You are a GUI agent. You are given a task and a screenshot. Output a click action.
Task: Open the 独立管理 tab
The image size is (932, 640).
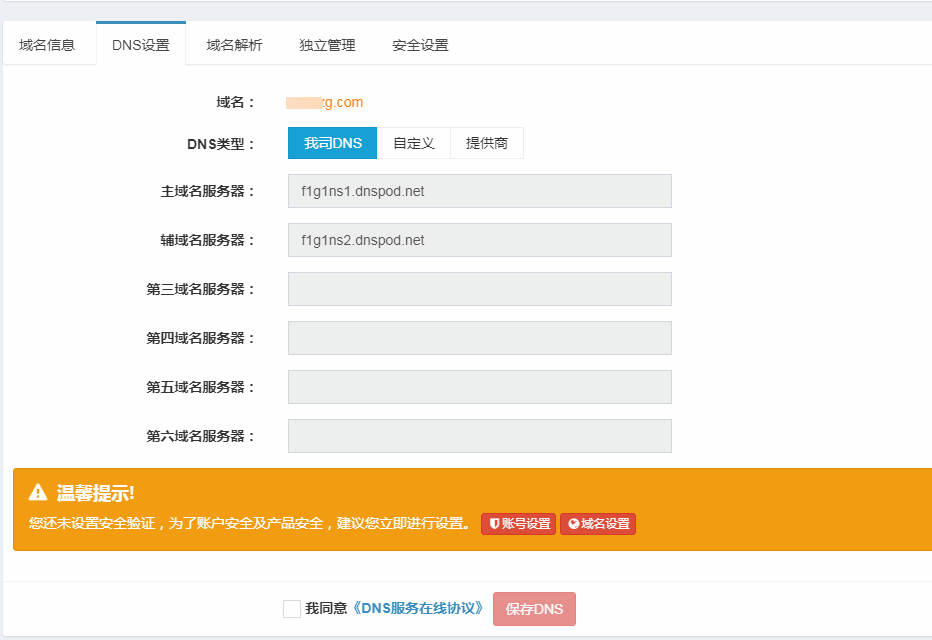click(x=328, y=45)
